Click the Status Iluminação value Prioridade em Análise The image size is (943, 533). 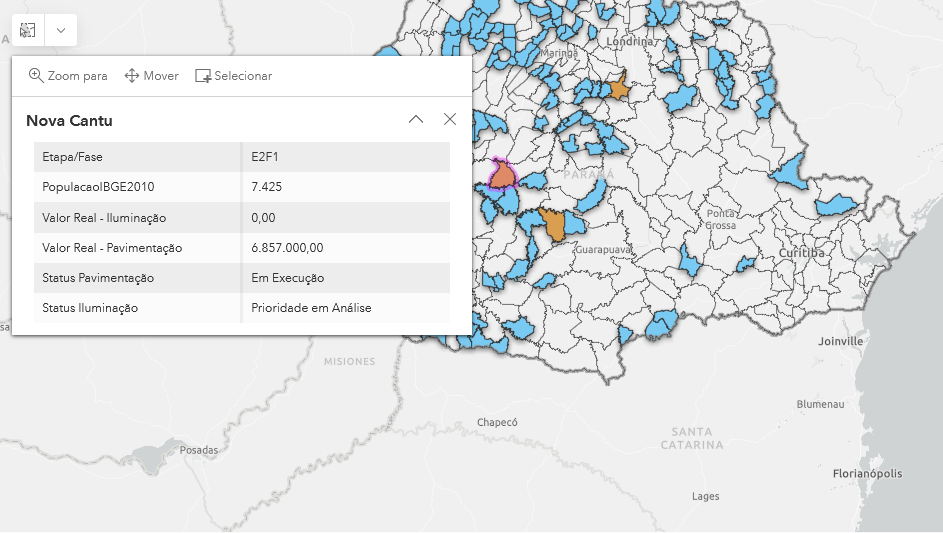tap(311, 308)
